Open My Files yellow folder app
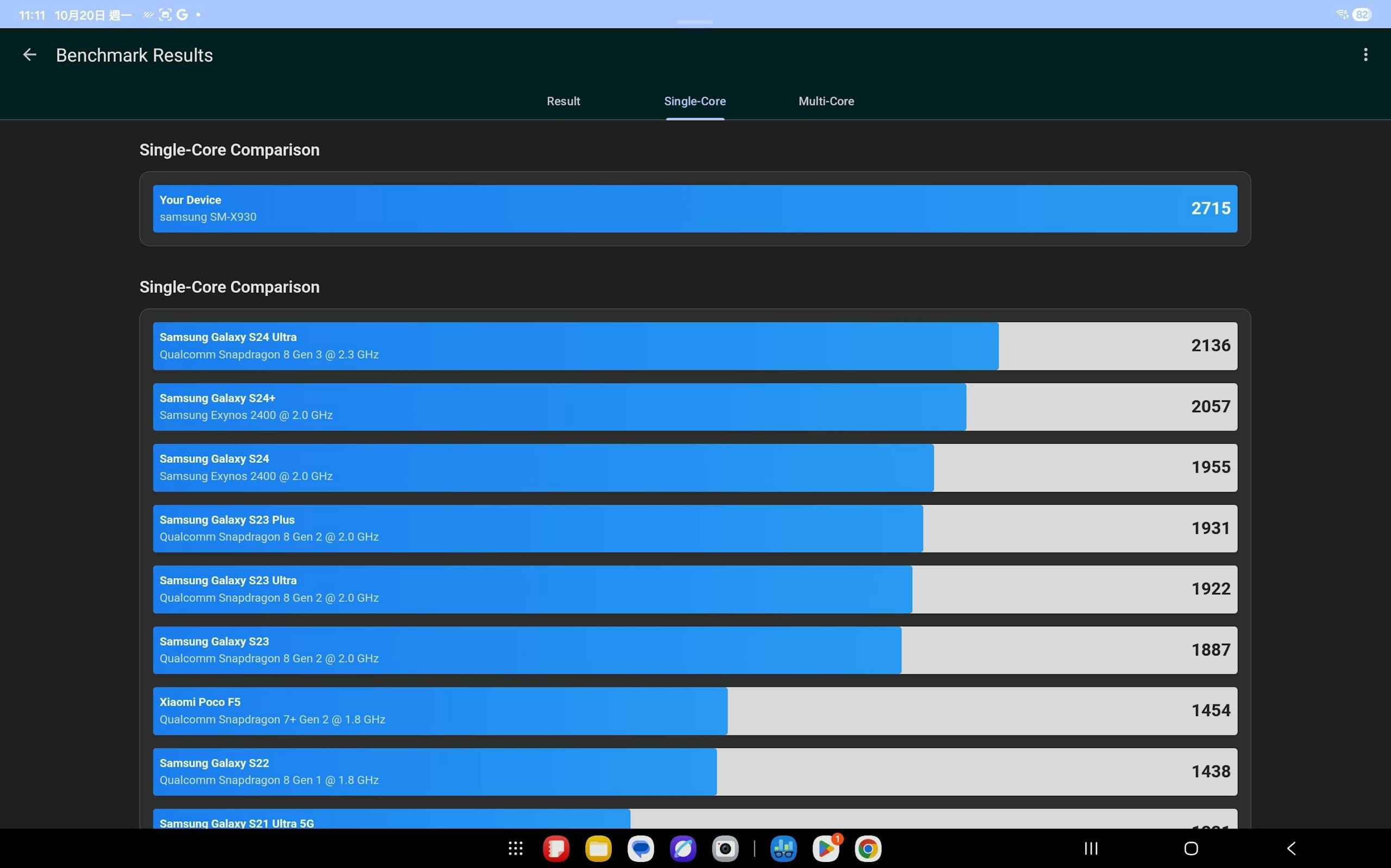 pos(598,848)
